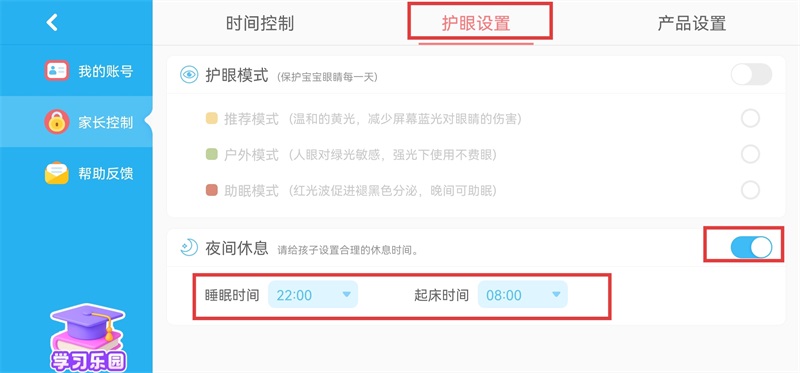
Task: Go back with the left arrow icon
Action: pos(52,22)
